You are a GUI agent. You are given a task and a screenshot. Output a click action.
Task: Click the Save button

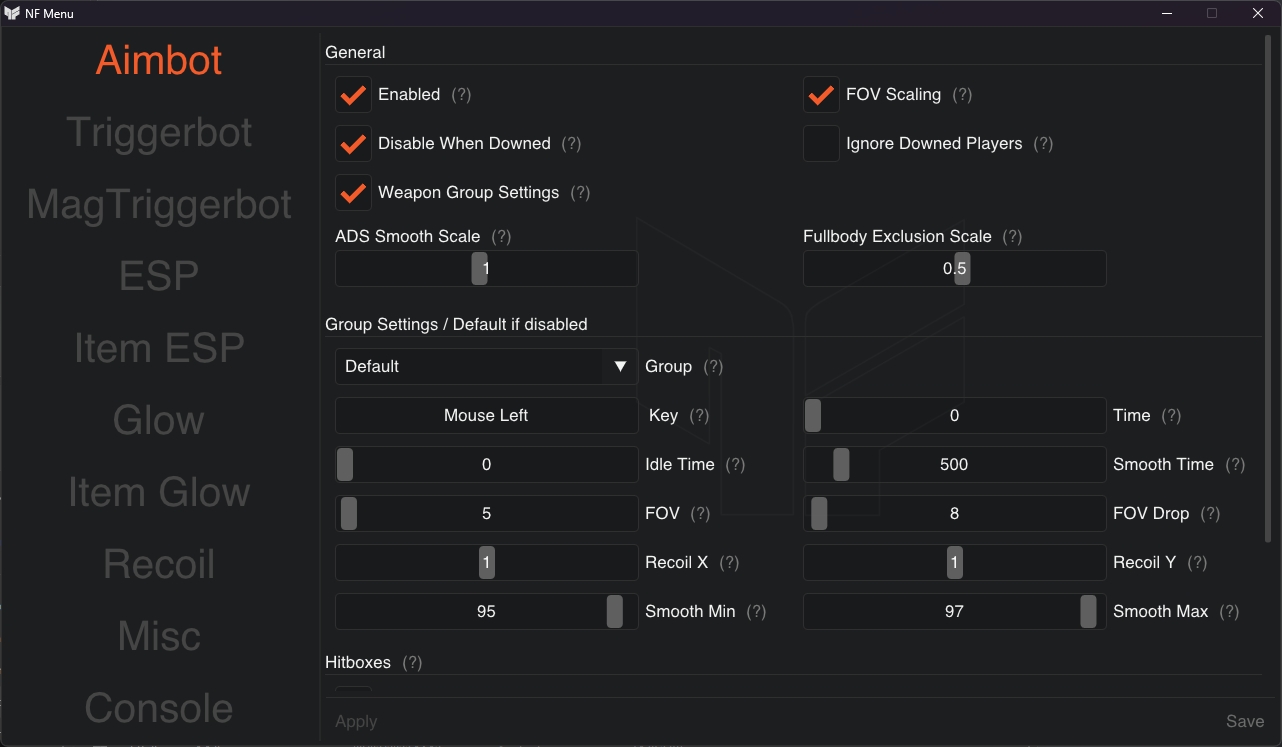point(1245,721)
